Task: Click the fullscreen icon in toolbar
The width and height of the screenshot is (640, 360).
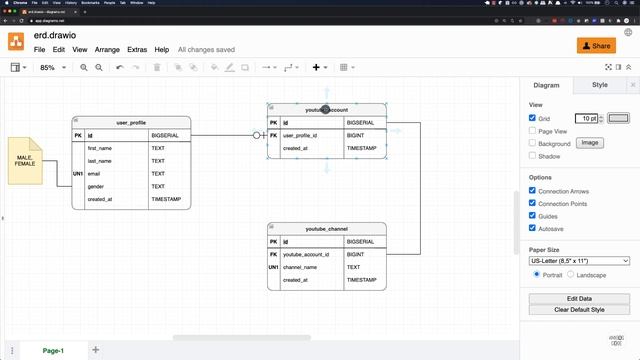Action: click(608, 67)
